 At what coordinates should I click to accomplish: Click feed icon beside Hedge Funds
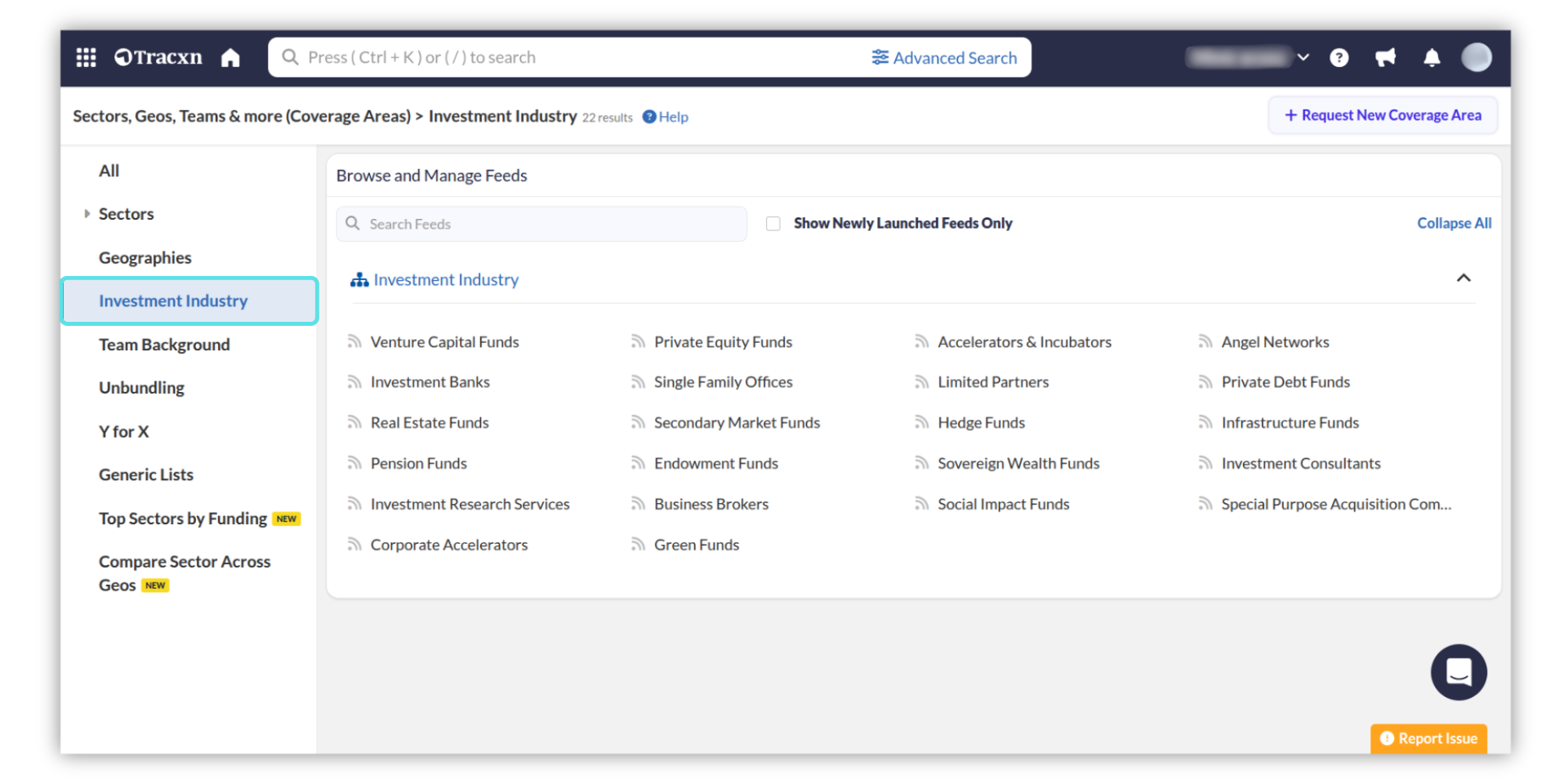point(921,423)
